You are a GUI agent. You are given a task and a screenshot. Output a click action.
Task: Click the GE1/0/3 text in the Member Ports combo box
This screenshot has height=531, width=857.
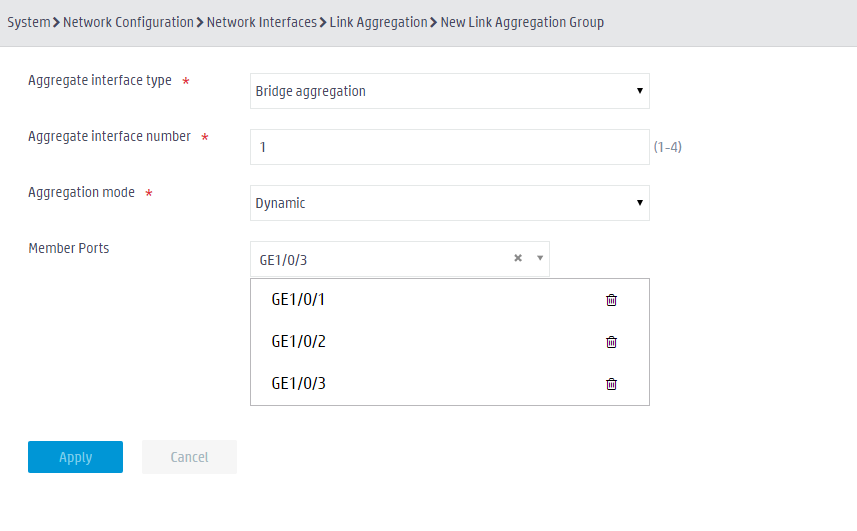[283, 260]
